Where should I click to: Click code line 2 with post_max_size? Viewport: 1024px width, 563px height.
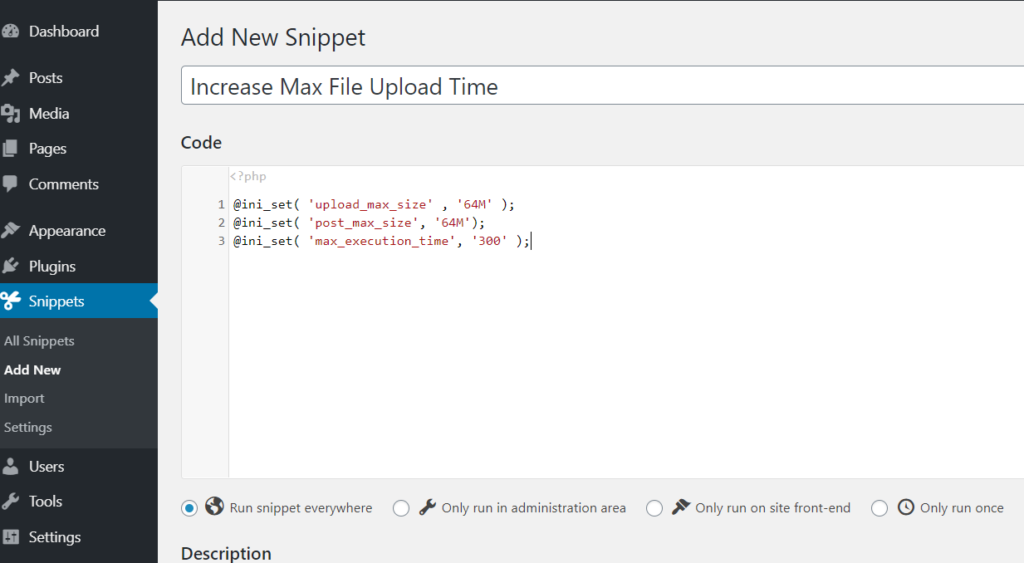point(359,223)
